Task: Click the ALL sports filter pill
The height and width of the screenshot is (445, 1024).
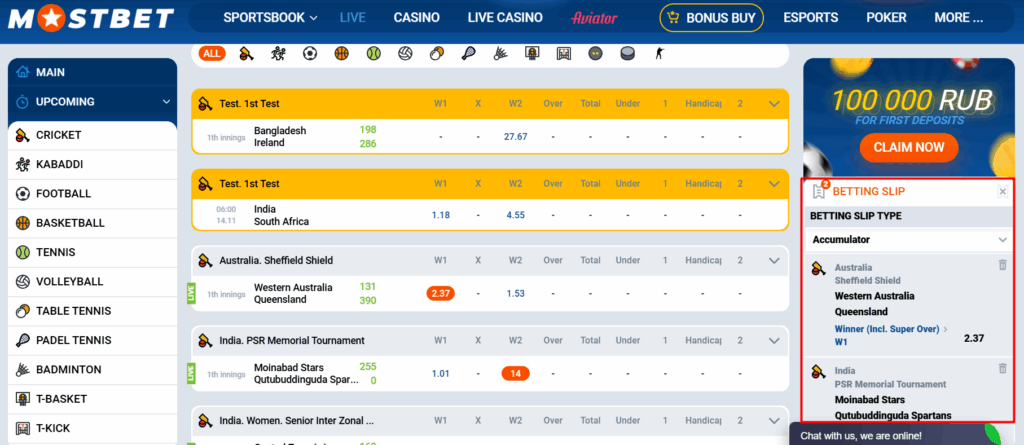Action: point(212,54)
